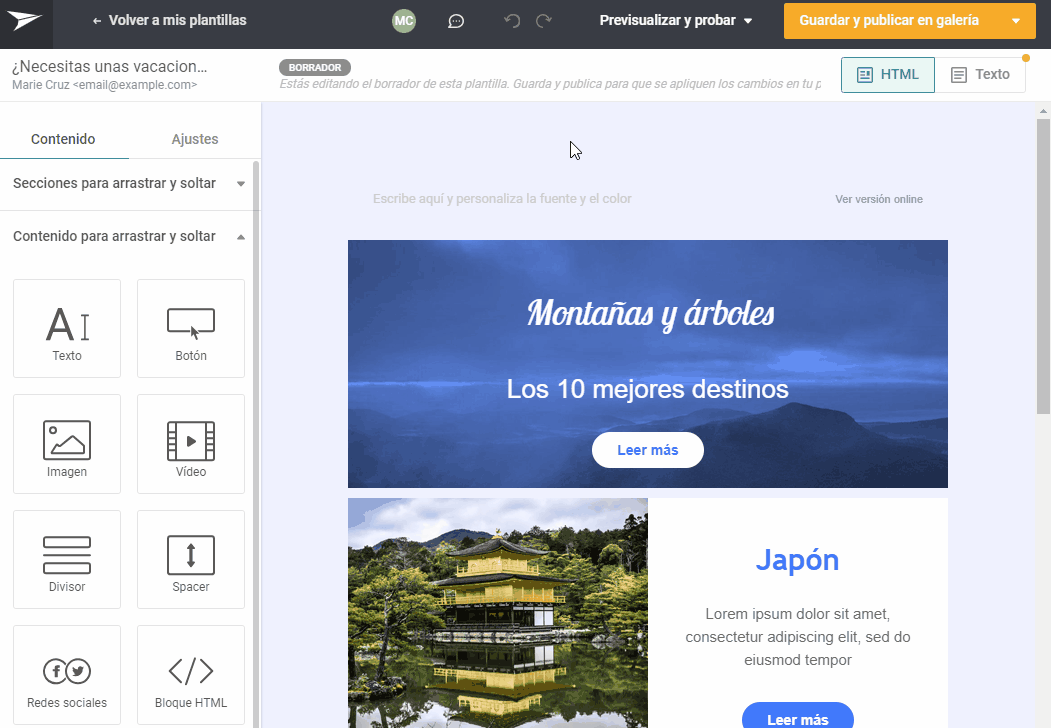
Task: Click the preheader text Escribe aquí y personaliza
Action: pyautogui.click(x=502, y=199)
